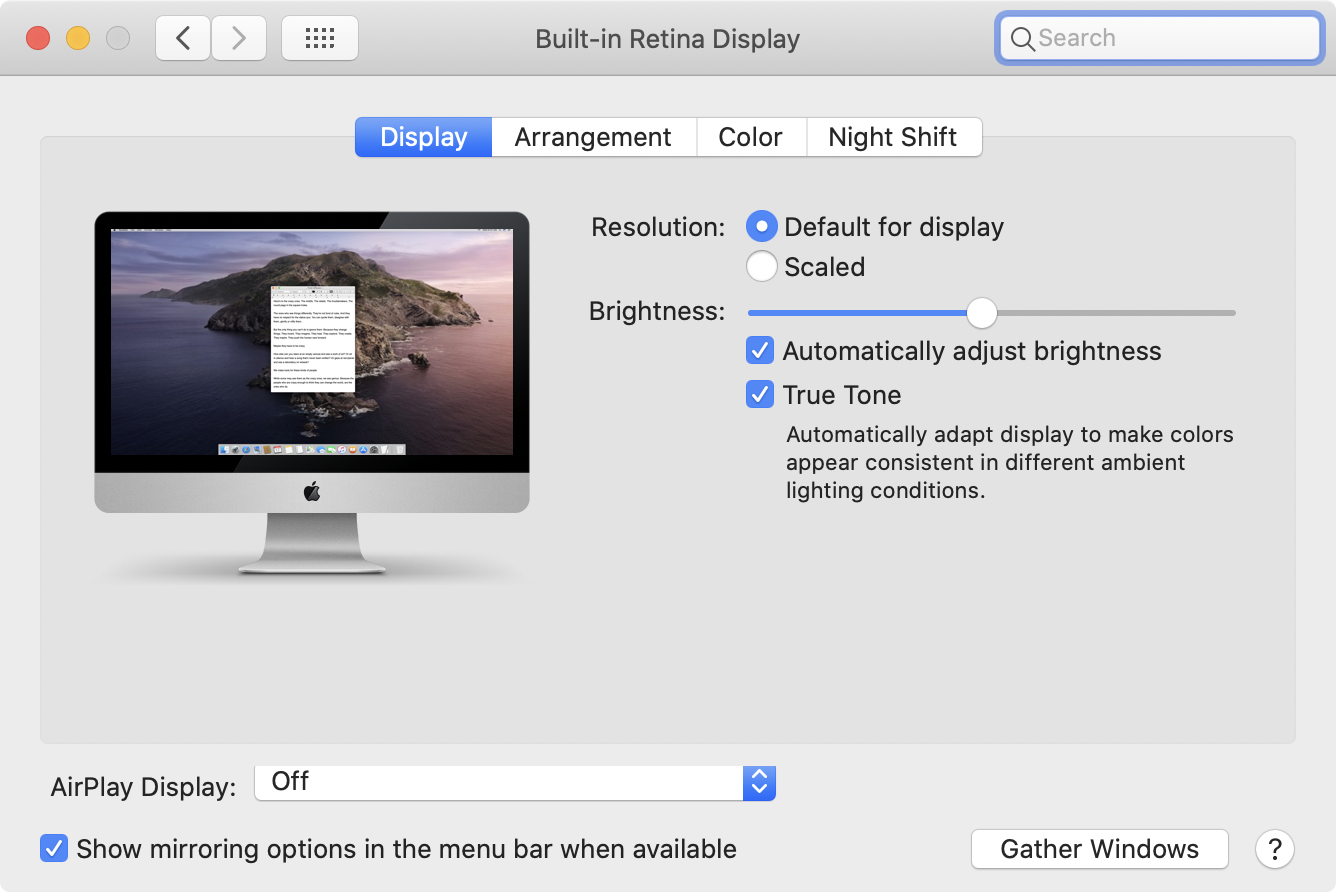This screenshot has width=1336, height=892.
Task: Toggle Show mirroring options in menu bar
Action: pos(54,849)
